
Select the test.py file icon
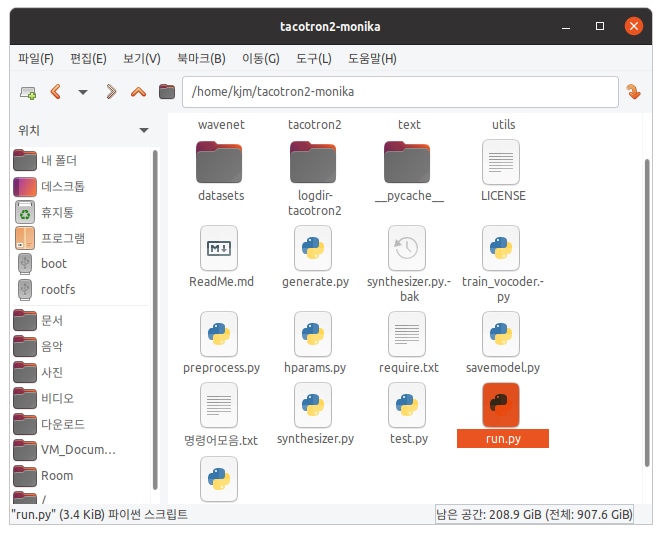(x=407, y=405)
